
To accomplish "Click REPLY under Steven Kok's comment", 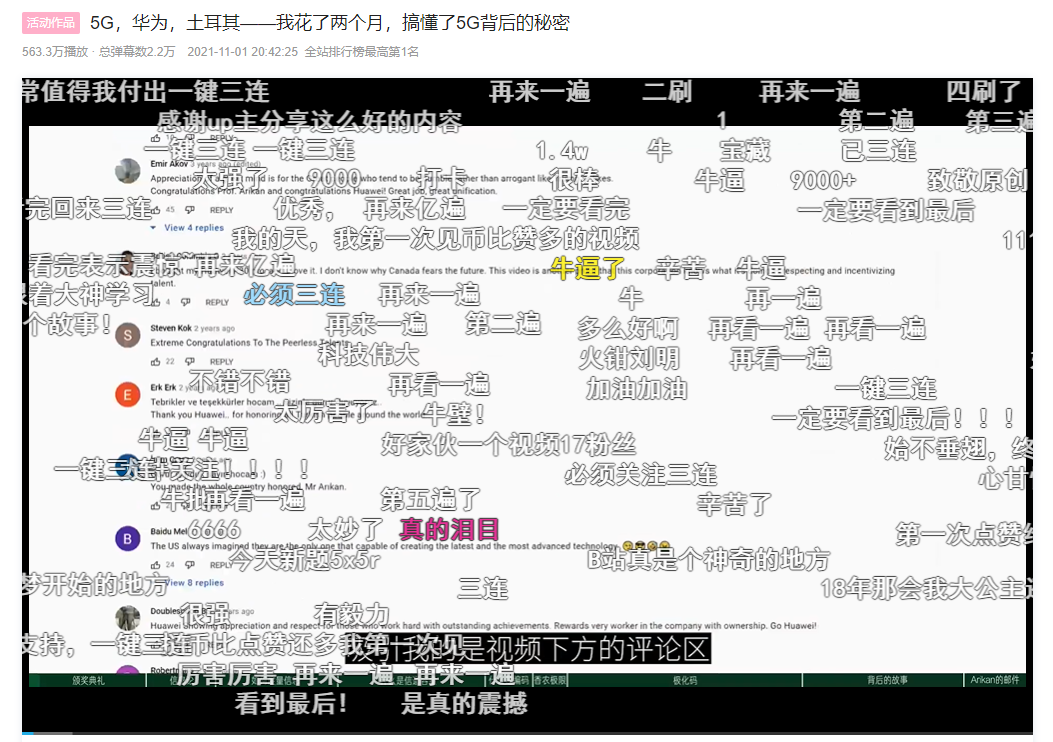I will 222,361.
